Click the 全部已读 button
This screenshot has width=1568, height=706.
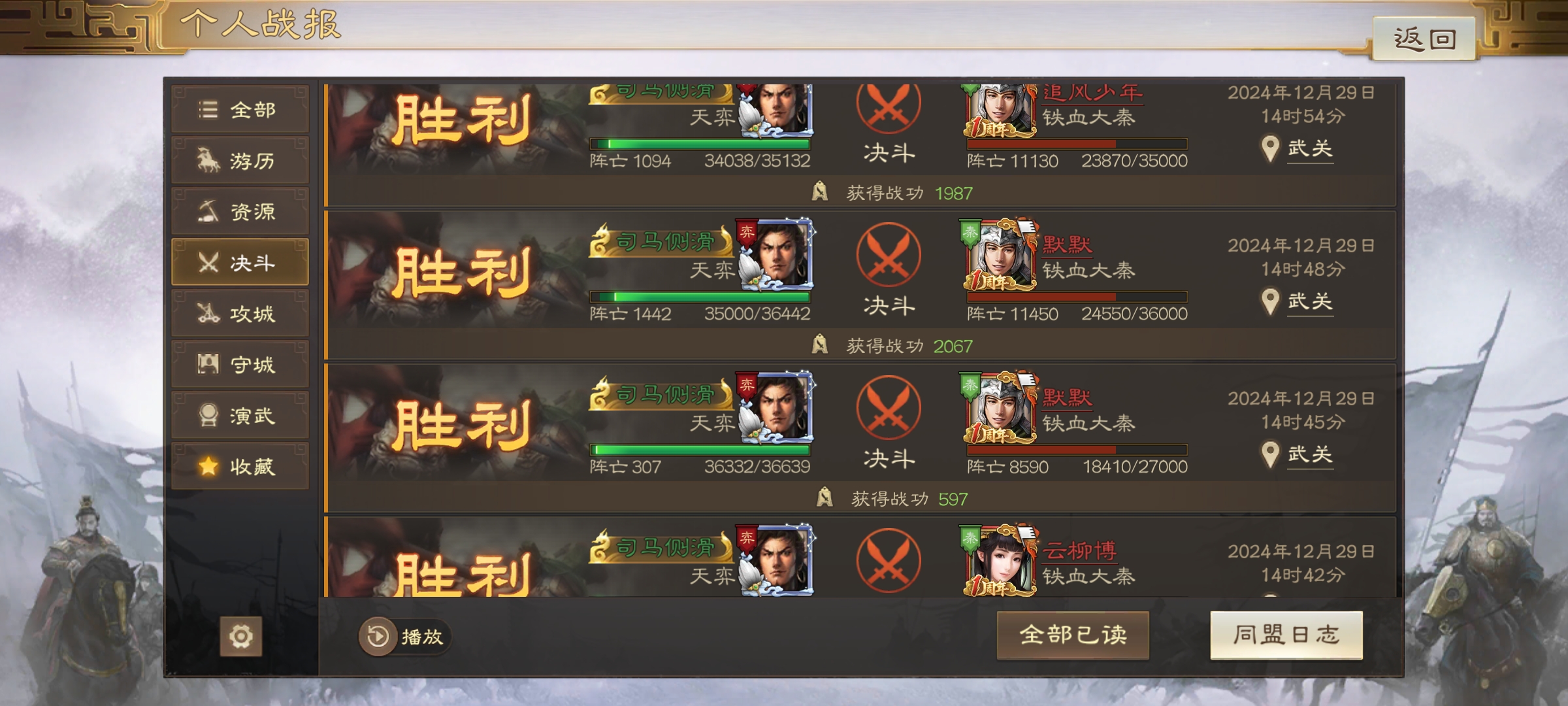[x=1073, y=635]
